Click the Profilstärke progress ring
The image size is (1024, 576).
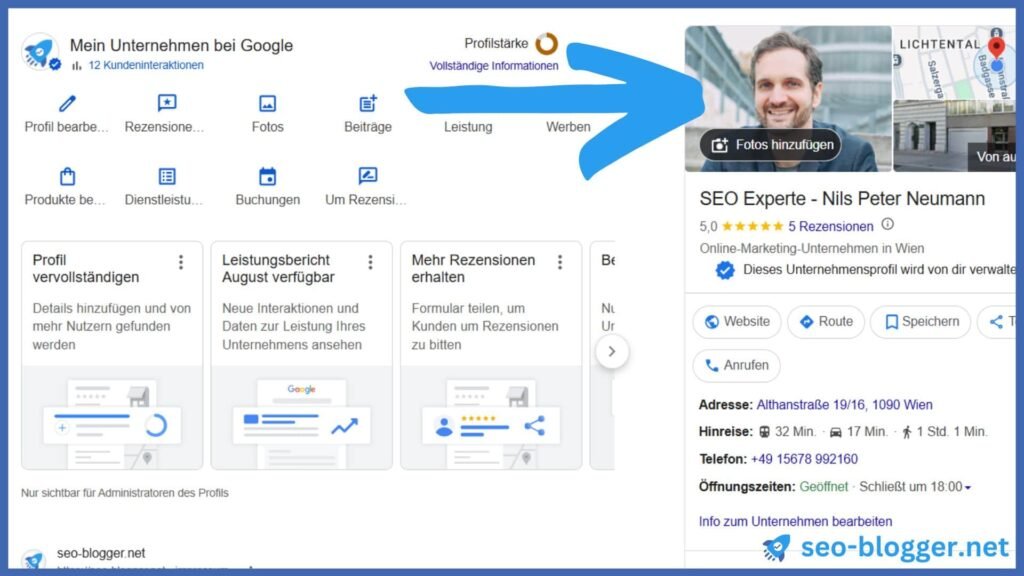[x=547, y=44]
